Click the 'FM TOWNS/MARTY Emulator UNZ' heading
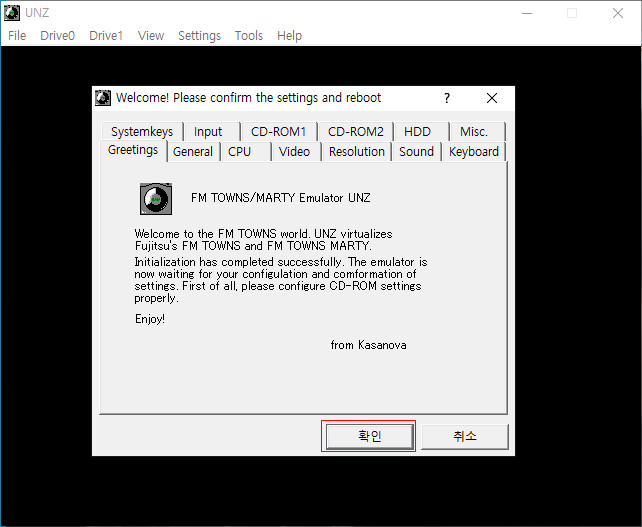 280,198
